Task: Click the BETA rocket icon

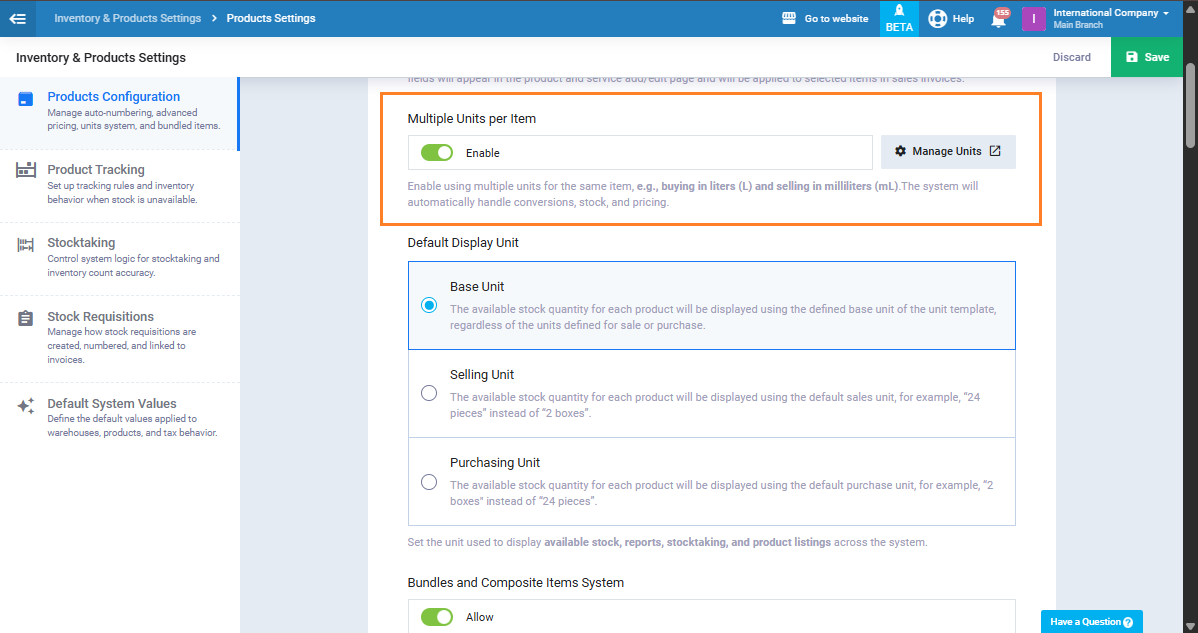Action: (899, 12)
